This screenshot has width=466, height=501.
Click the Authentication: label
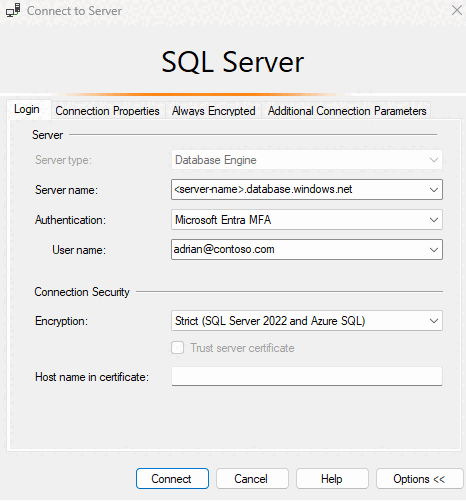pos(70,220)
